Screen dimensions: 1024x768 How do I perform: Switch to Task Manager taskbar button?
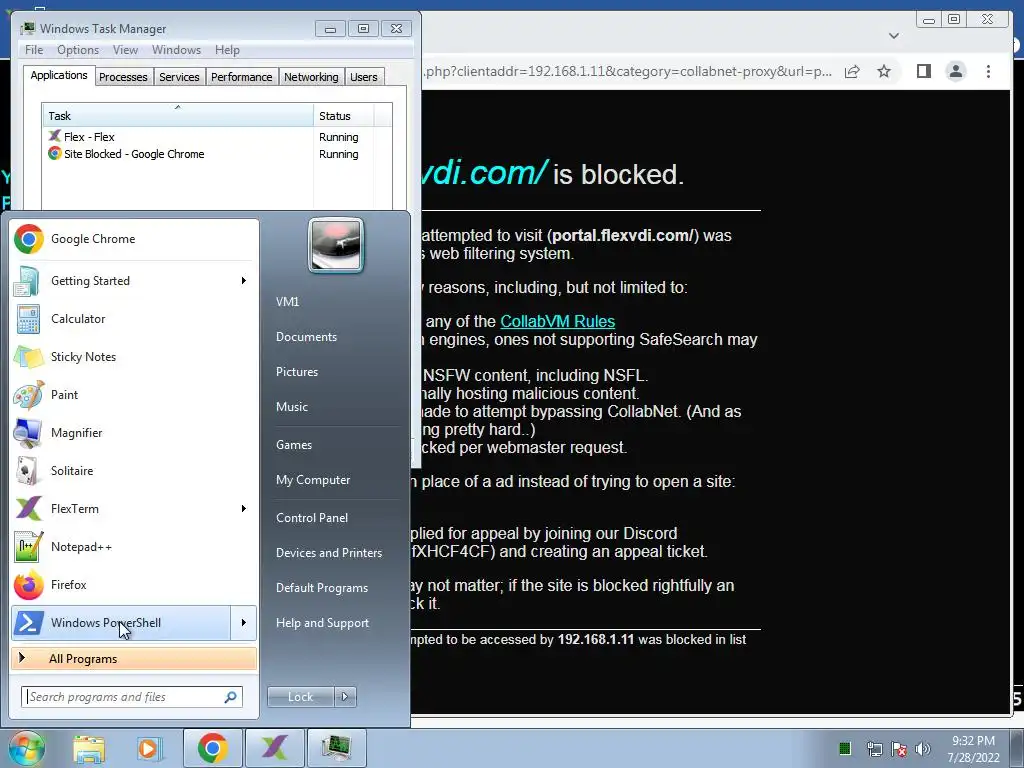(x=336, y=748)
